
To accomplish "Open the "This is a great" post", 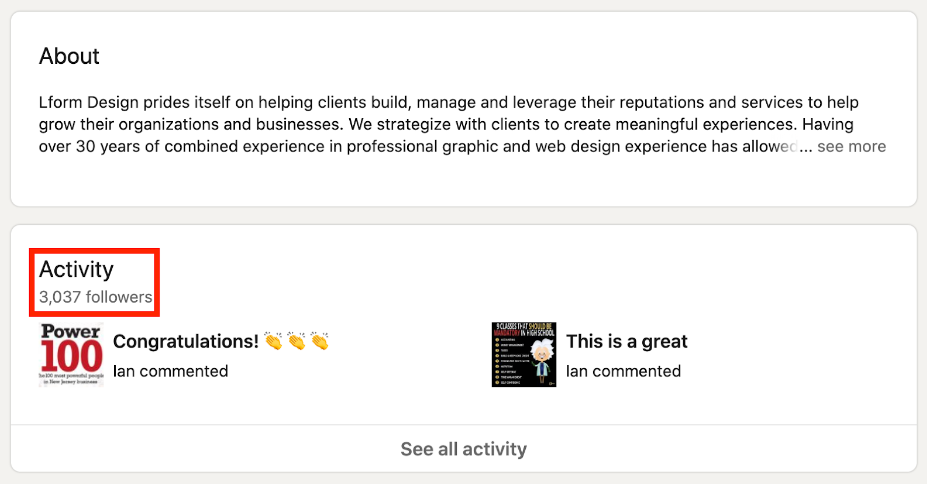I will (x=626, y=342).
